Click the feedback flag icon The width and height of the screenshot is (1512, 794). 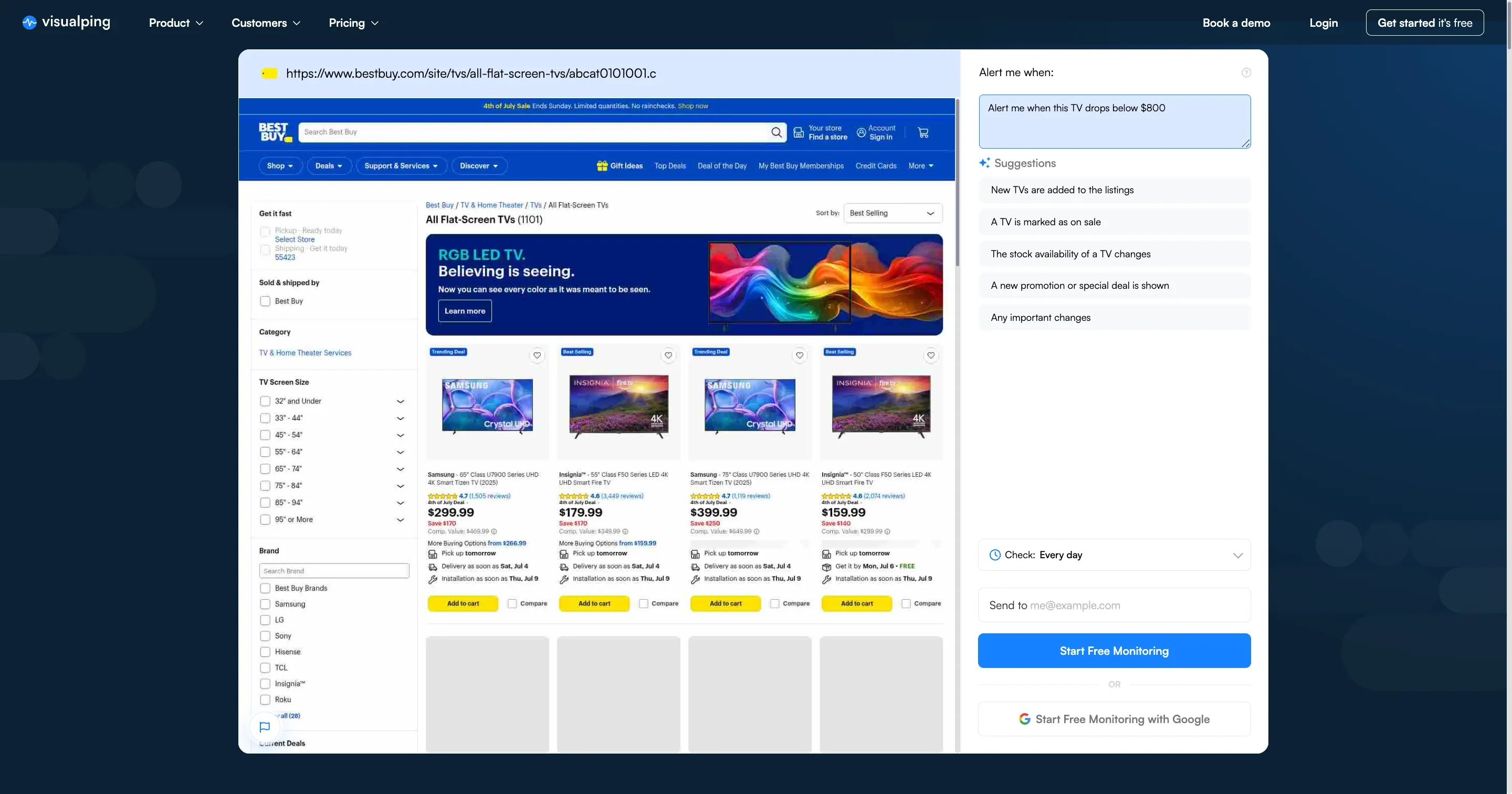(x=265, y=727)
